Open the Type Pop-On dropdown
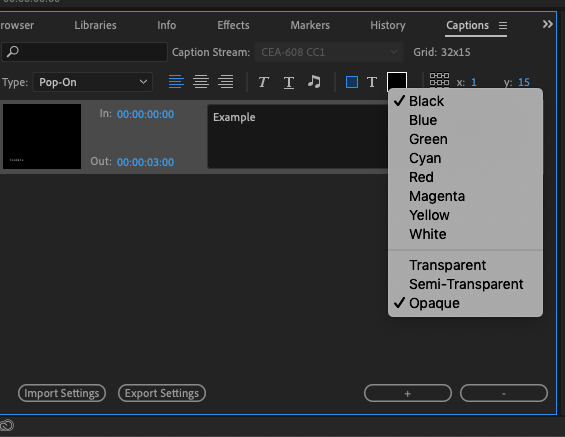The image size is (565, 437). click(93, 82)
